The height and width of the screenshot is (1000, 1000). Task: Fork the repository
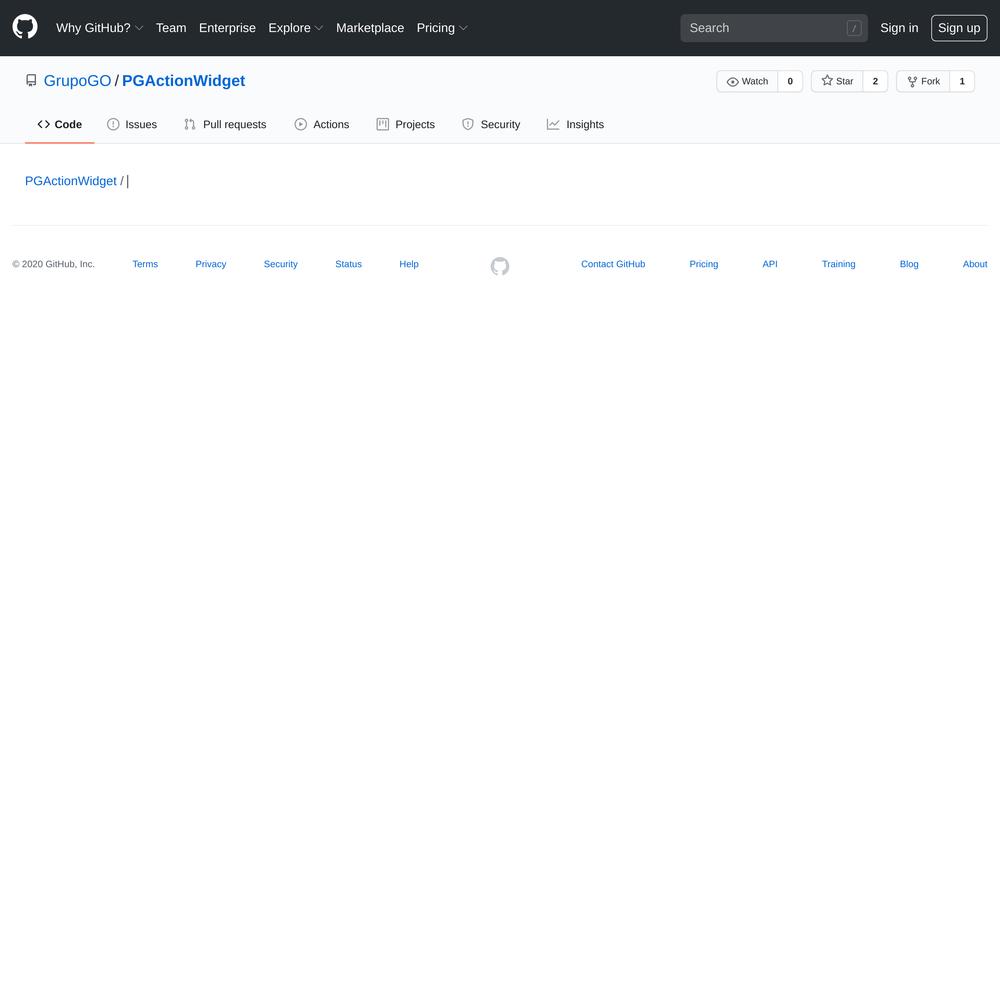[x=923, y=81]
